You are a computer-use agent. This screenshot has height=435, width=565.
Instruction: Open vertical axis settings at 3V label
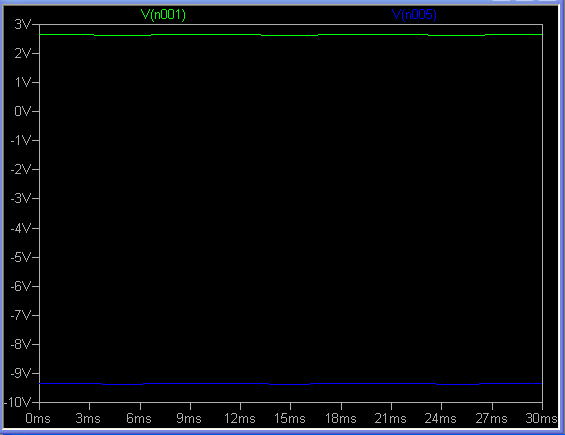[22, 25]
